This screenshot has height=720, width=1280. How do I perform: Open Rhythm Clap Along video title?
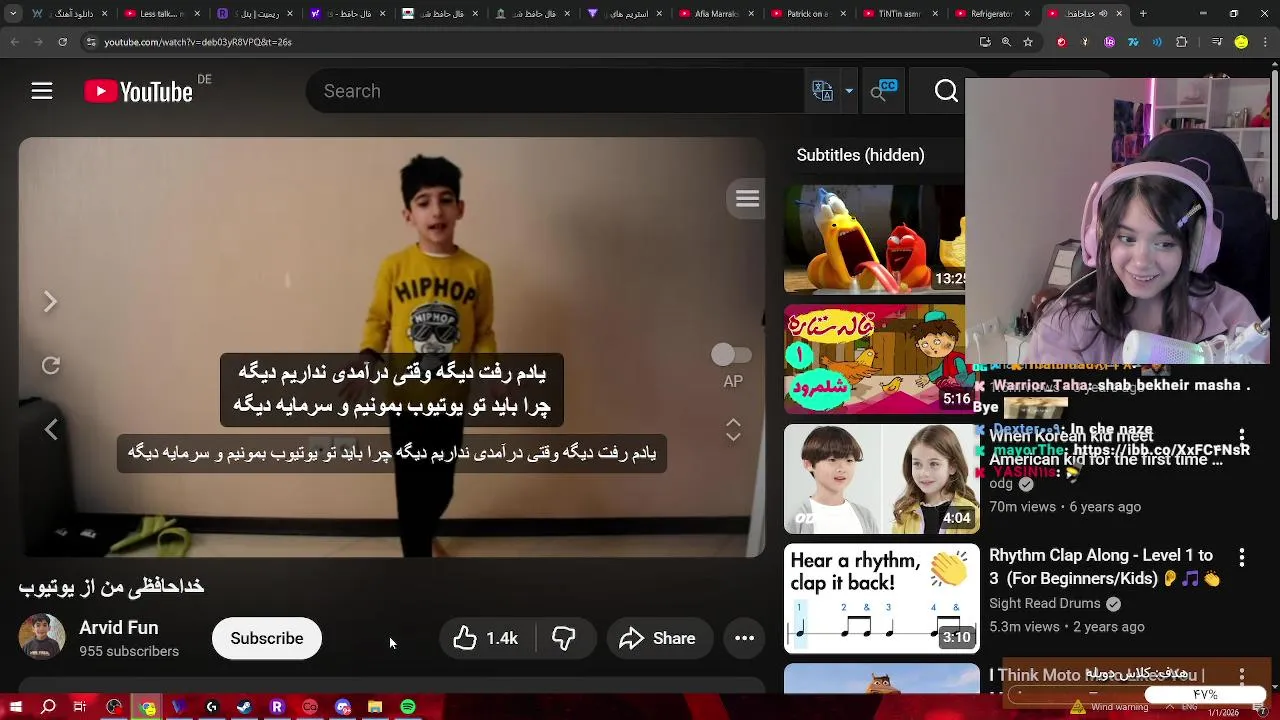tap(1104, 567)
